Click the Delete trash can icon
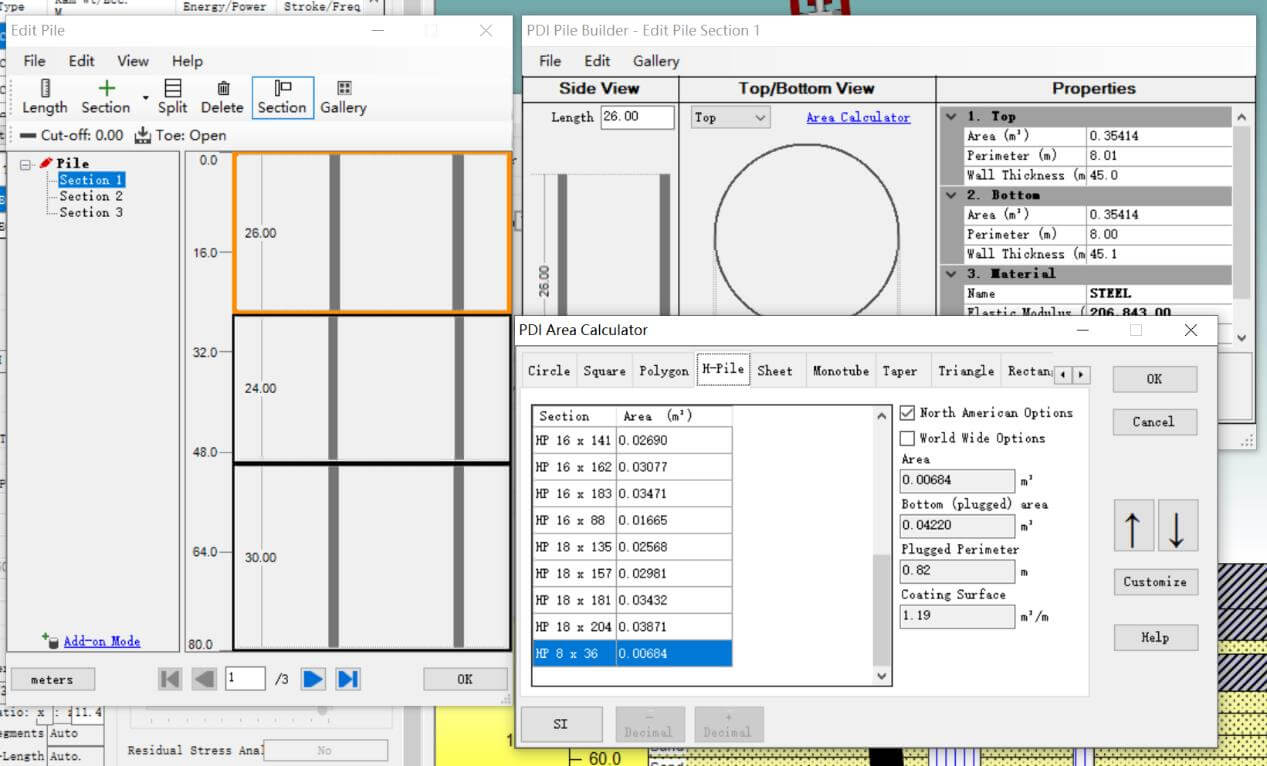 click(x=222, y=89)
